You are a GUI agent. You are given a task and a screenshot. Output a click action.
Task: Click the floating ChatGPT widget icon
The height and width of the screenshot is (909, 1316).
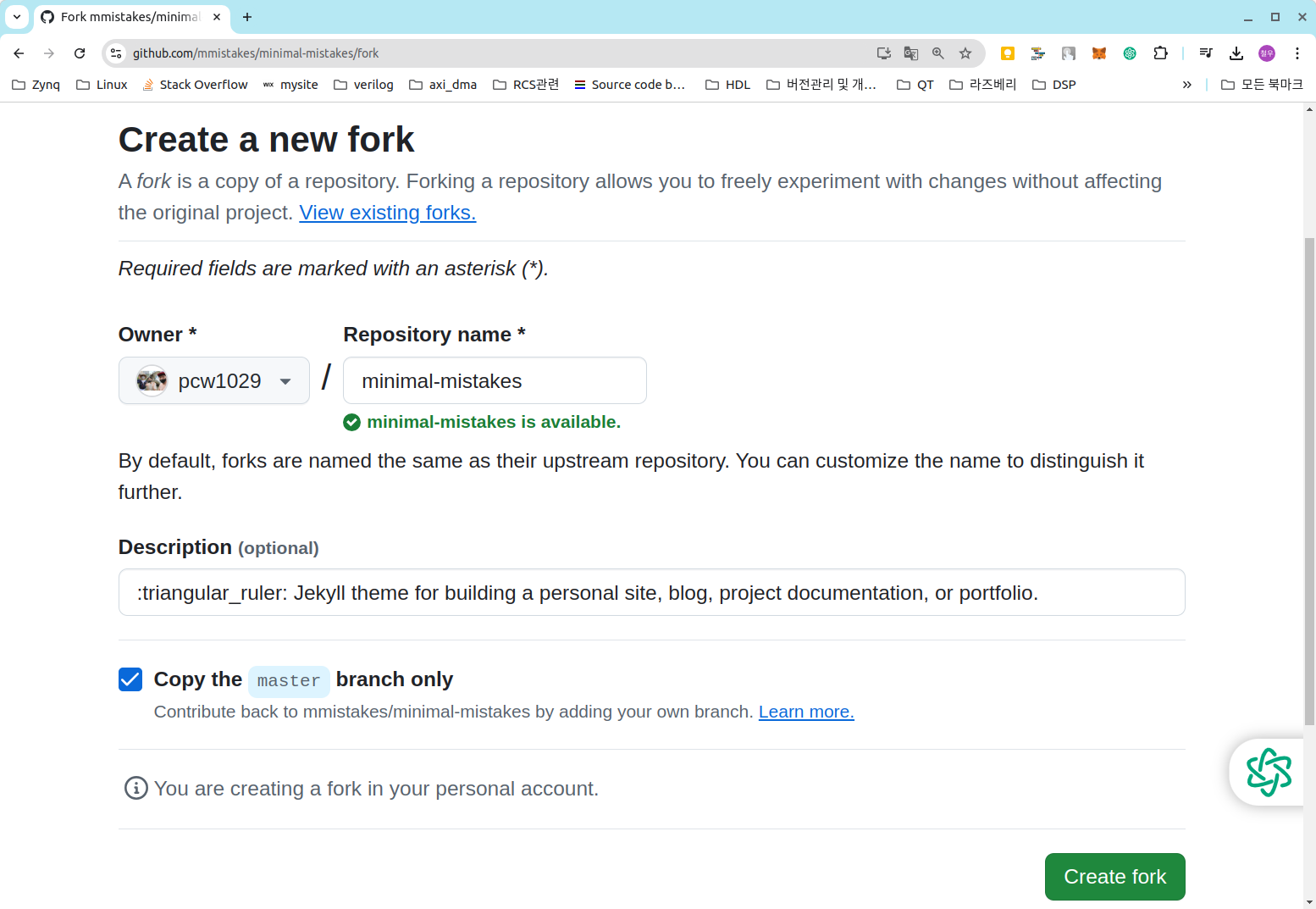1268,772
